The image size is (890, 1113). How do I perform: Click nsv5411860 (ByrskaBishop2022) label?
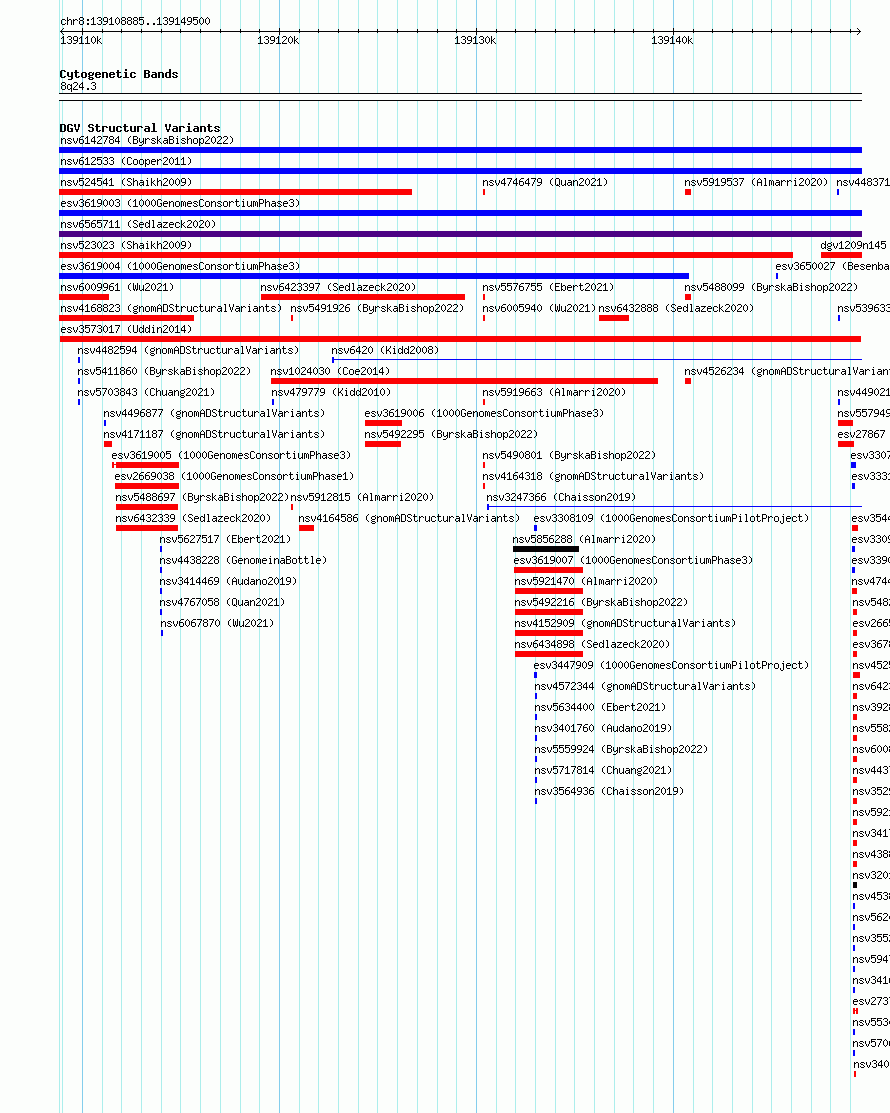164,371
